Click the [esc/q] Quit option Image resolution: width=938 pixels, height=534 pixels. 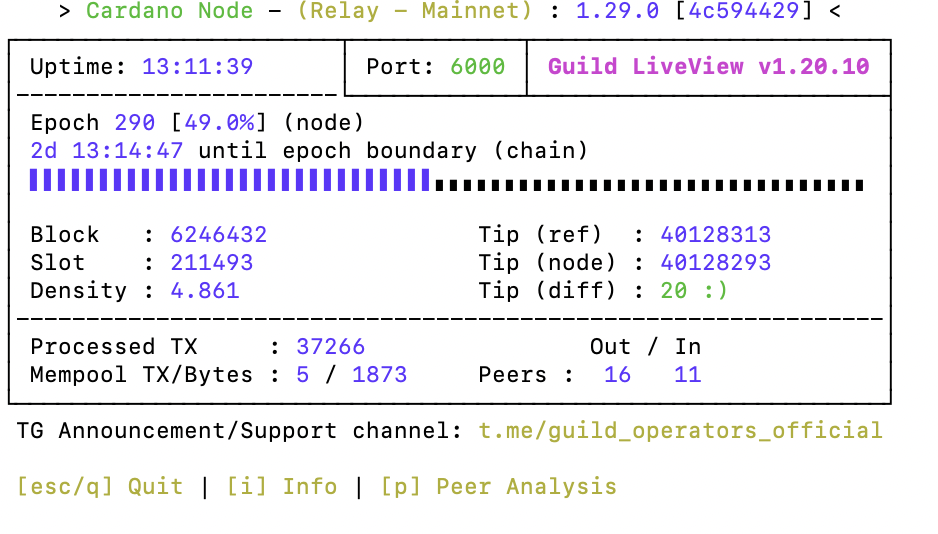100,486
